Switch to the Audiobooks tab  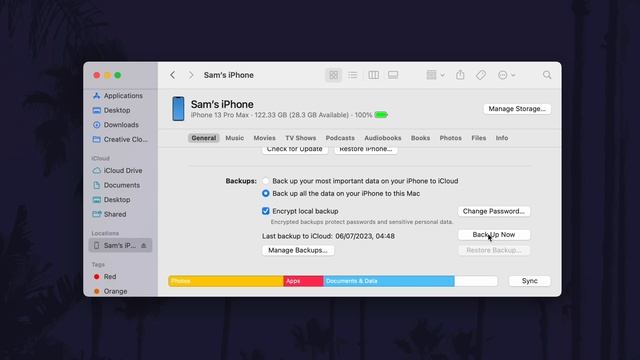coord(382,138)
